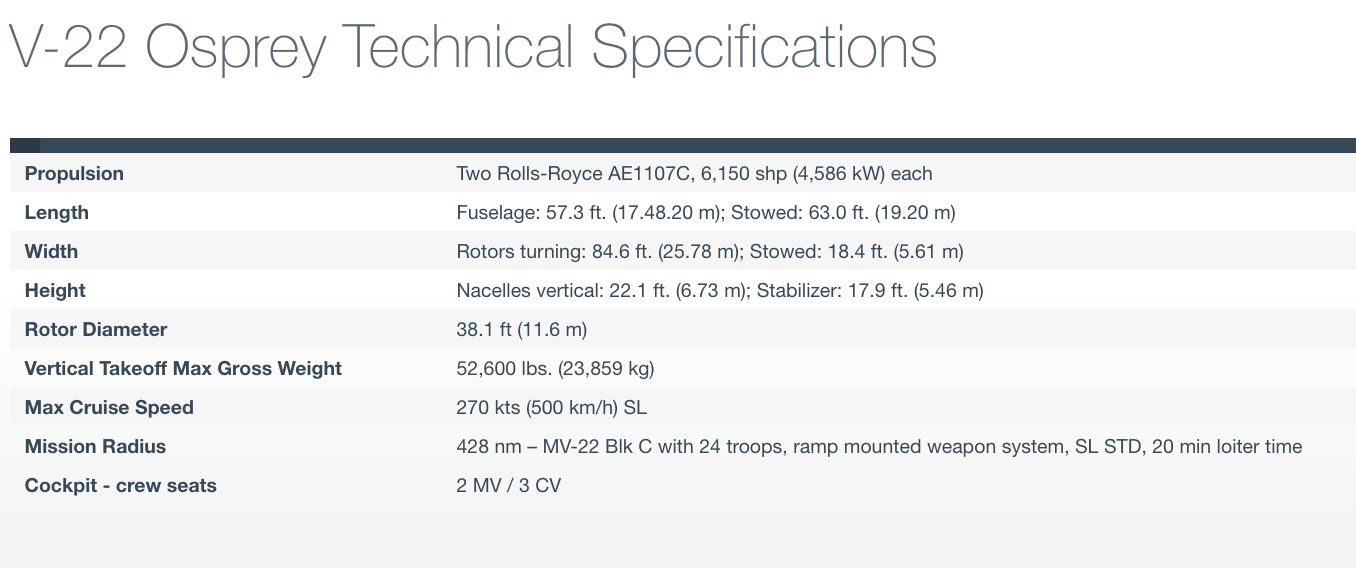The image size is (1356, 568).
Task: Click the dark tab marker on table header bar
Action: [x=25, y=145]
